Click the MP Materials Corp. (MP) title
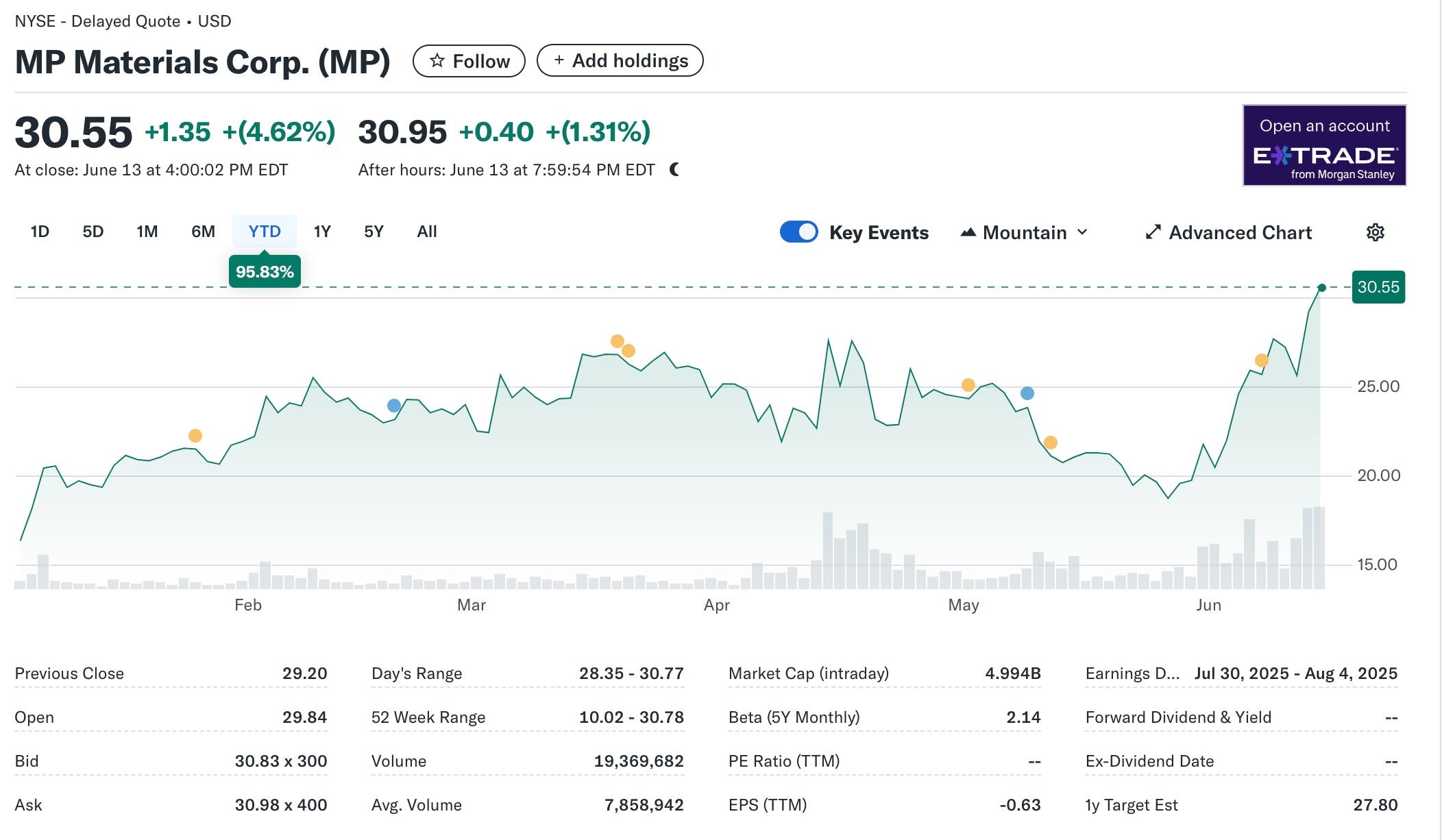1442x840 pixels. tap(203, 62)
